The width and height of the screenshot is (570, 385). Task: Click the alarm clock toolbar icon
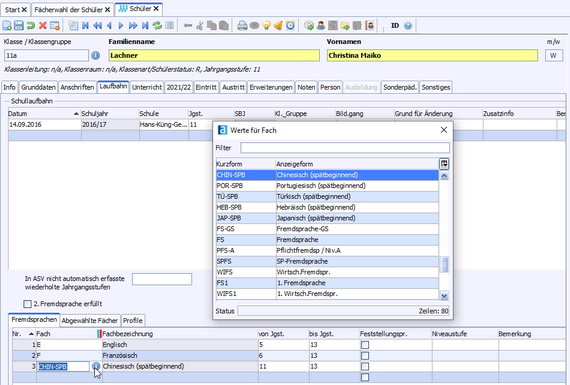tap(290, 25)
